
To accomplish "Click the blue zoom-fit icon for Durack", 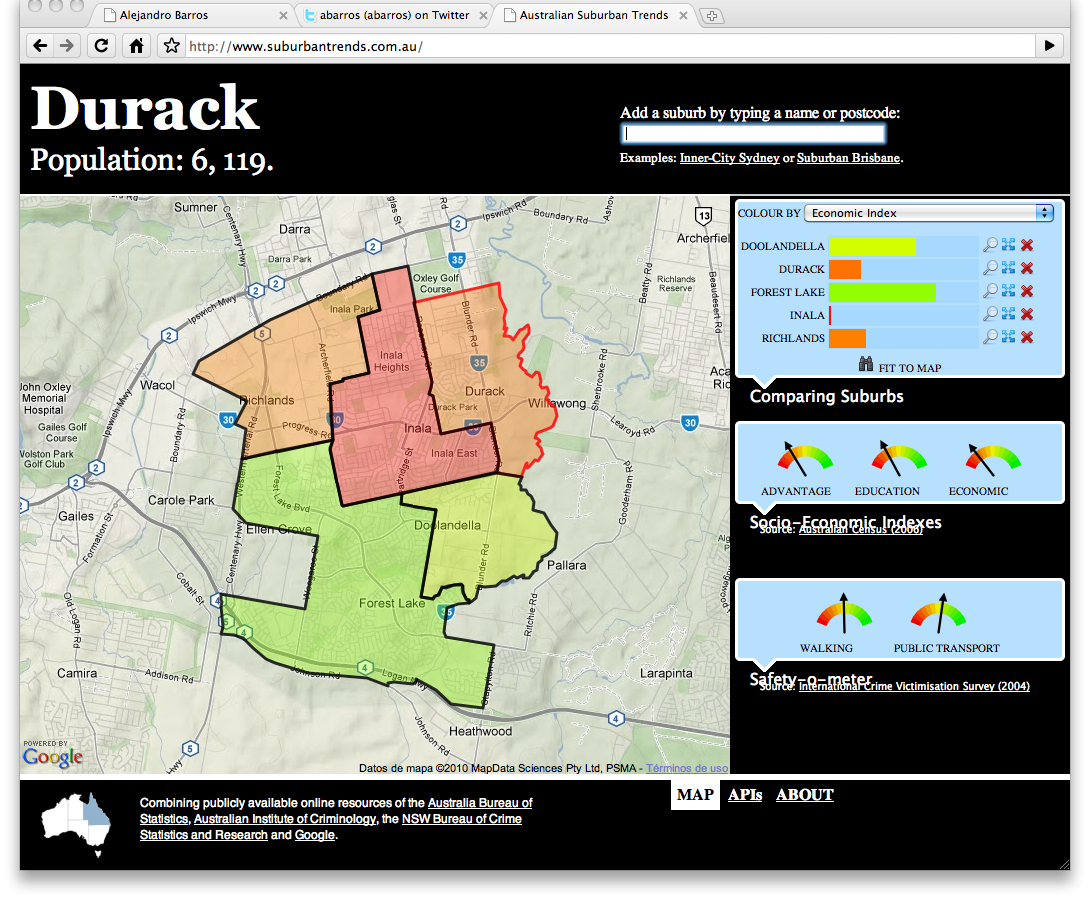I will (x=1009, y=268).
